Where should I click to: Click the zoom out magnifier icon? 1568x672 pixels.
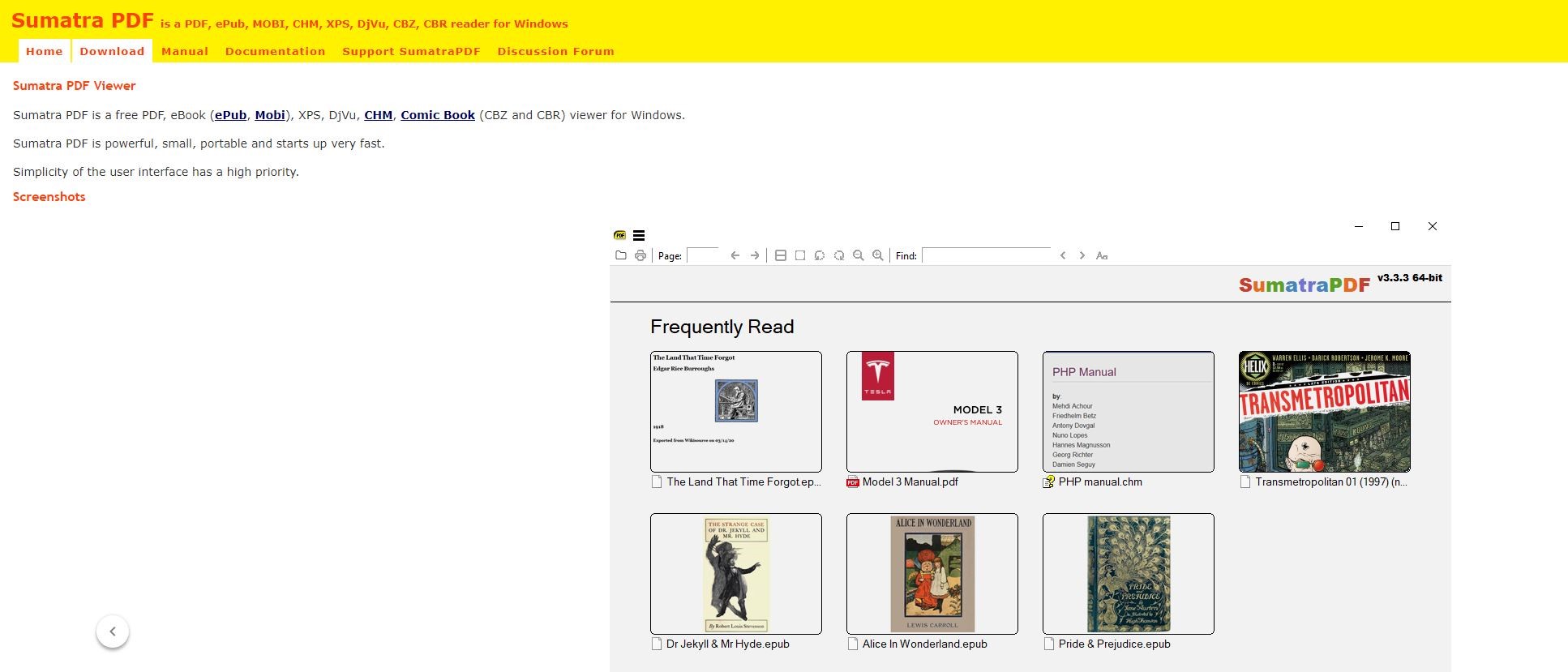[x=859, y=255]
